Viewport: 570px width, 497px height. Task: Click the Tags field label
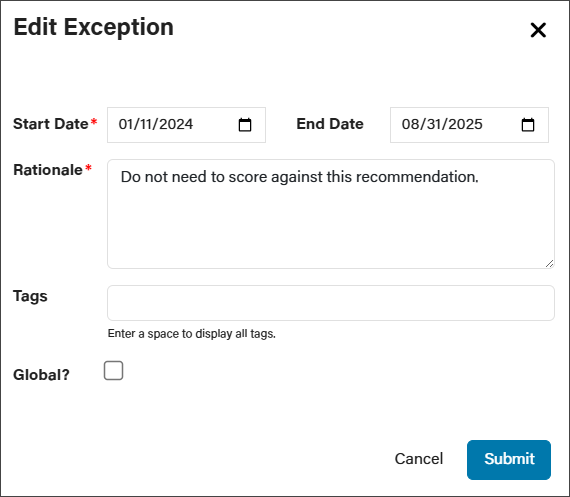(x=30, y=296)
